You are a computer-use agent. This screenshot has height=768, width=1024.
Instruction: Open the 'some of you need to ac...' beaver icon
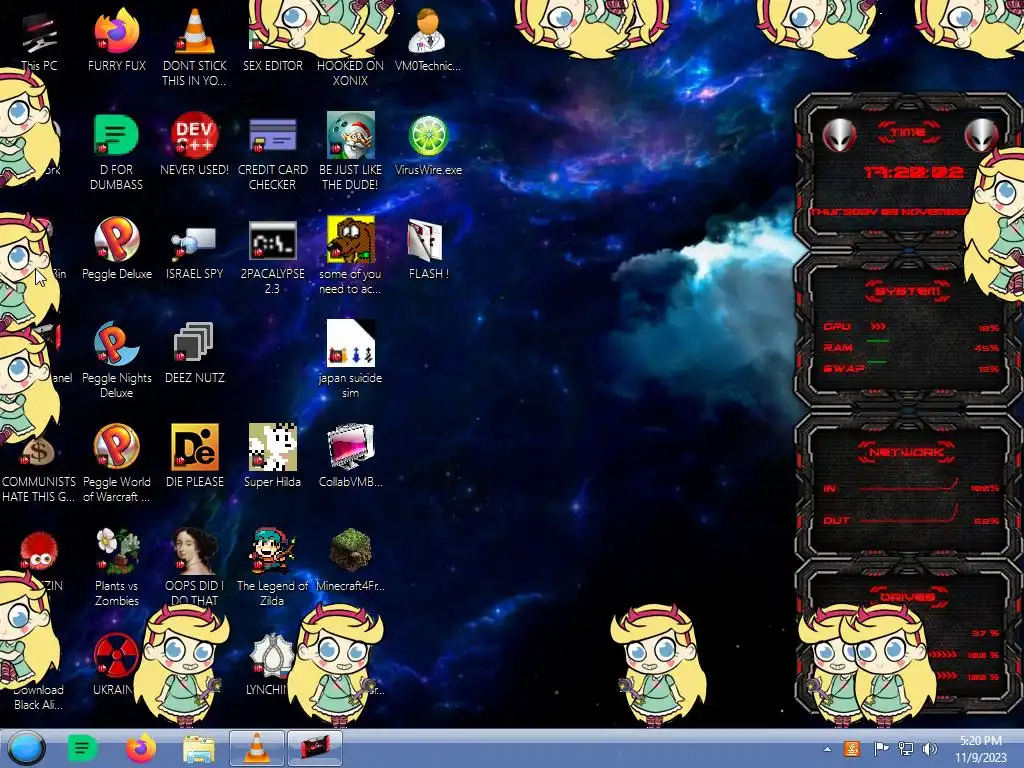click(351, 255)
